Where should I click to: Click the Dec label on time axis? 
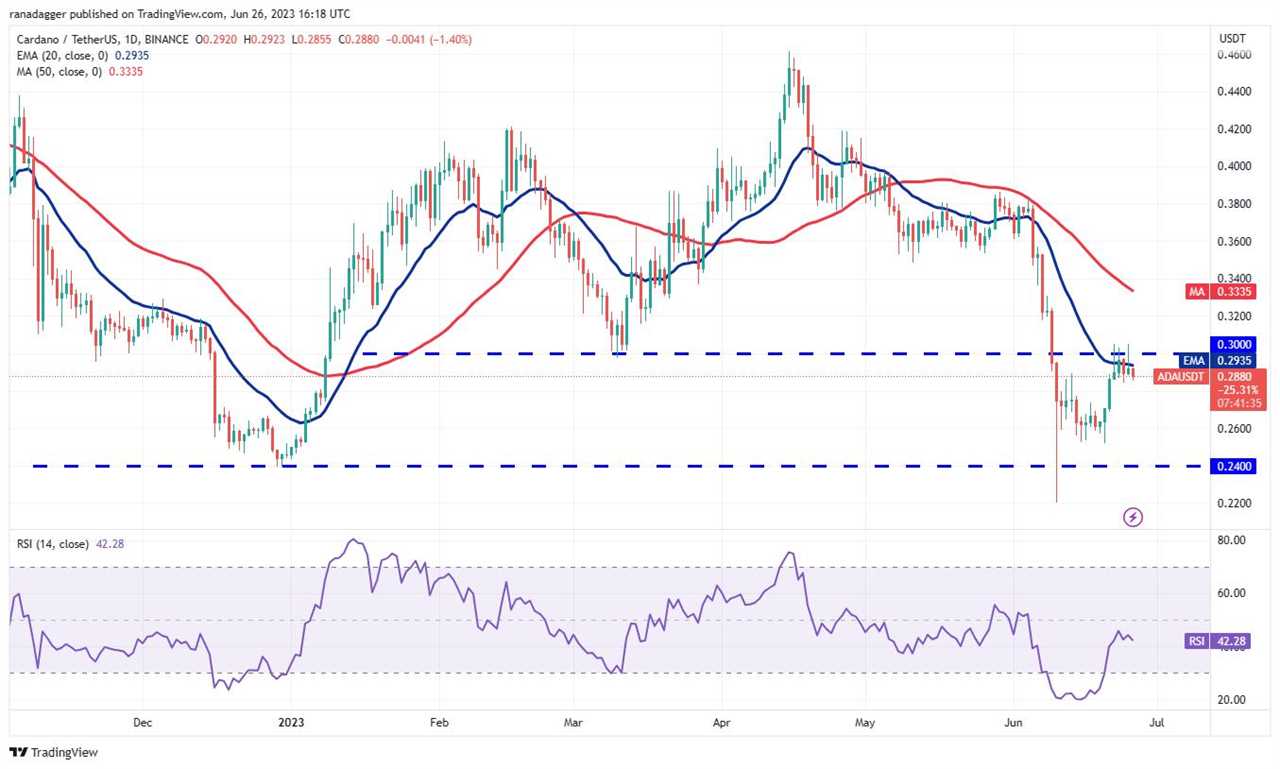[x=141, y=720]
